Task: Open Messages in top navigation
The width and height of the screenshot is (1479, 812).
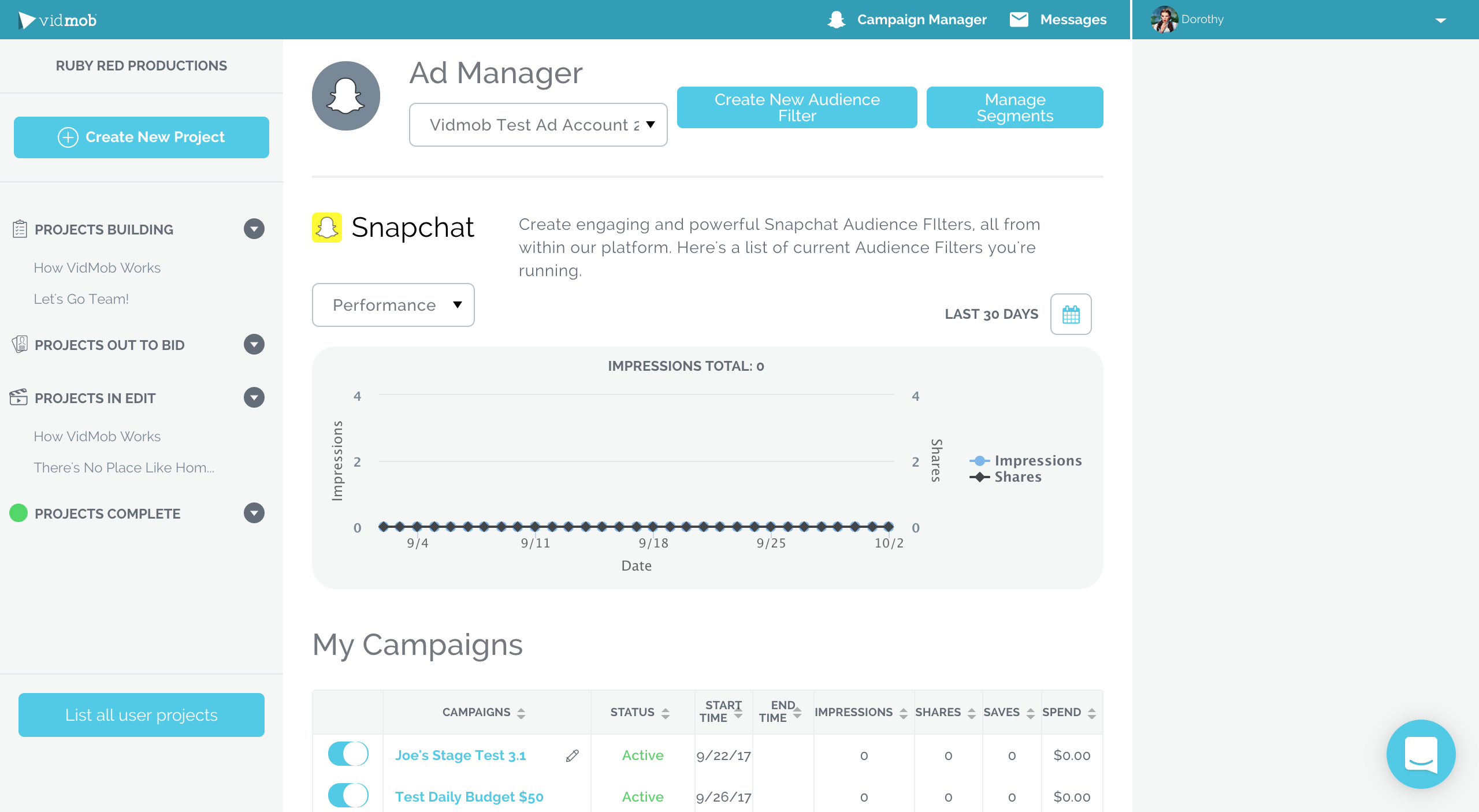Action: [1073, 20]
